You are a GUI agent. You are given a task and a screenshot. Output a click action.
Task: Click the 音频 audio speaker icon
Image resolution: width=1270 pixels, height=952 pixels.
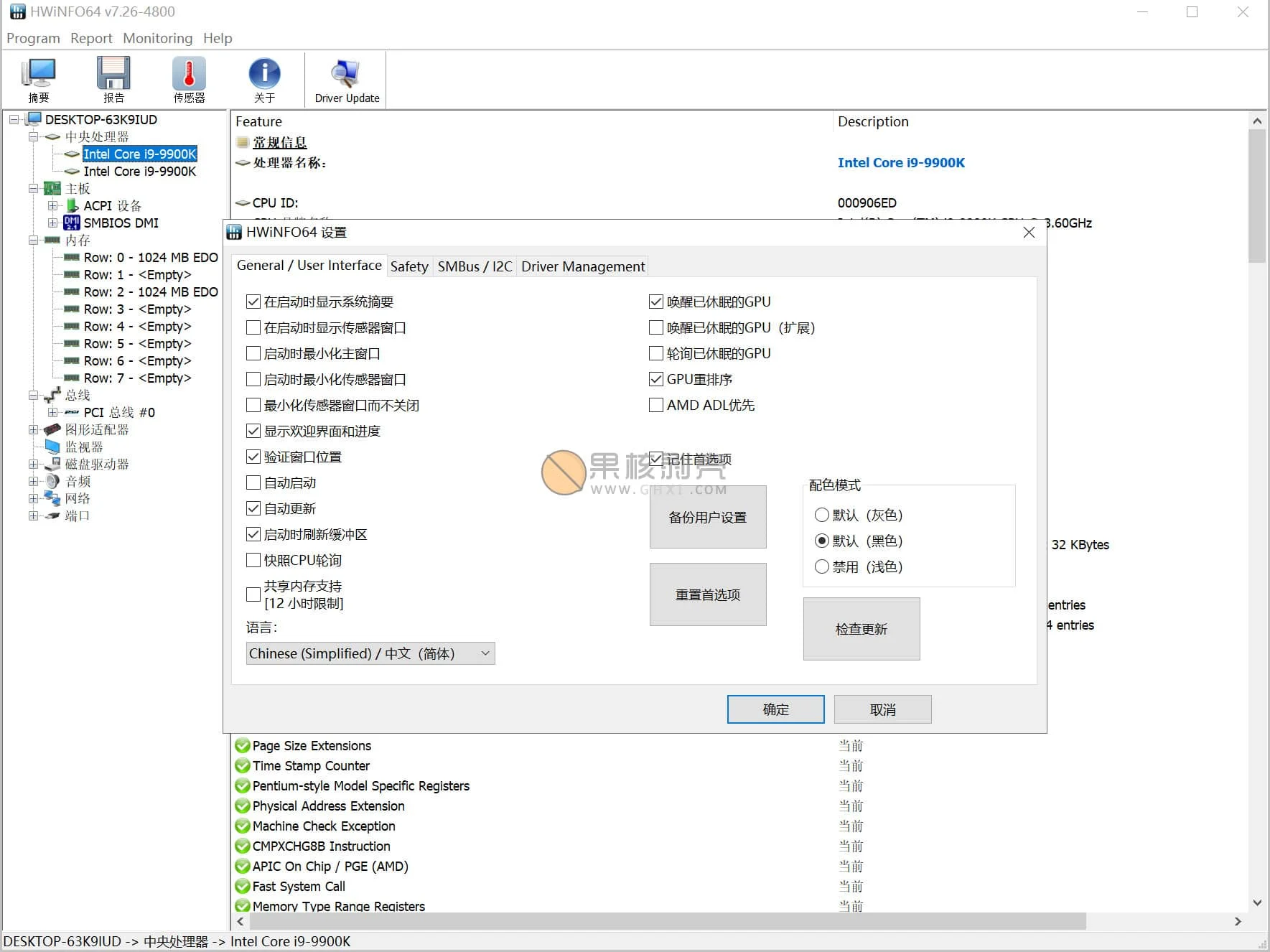click(x=52, y=481)
